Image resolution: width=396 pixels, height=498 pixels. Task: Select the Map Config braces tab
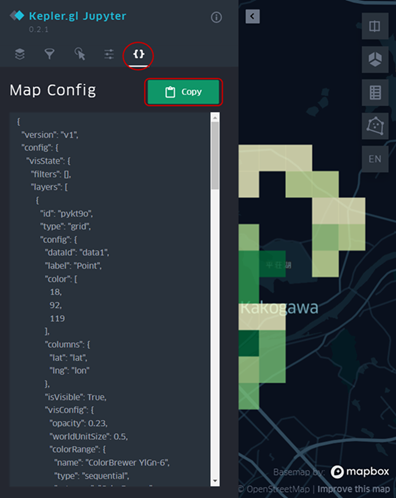(x=139, y=54)
